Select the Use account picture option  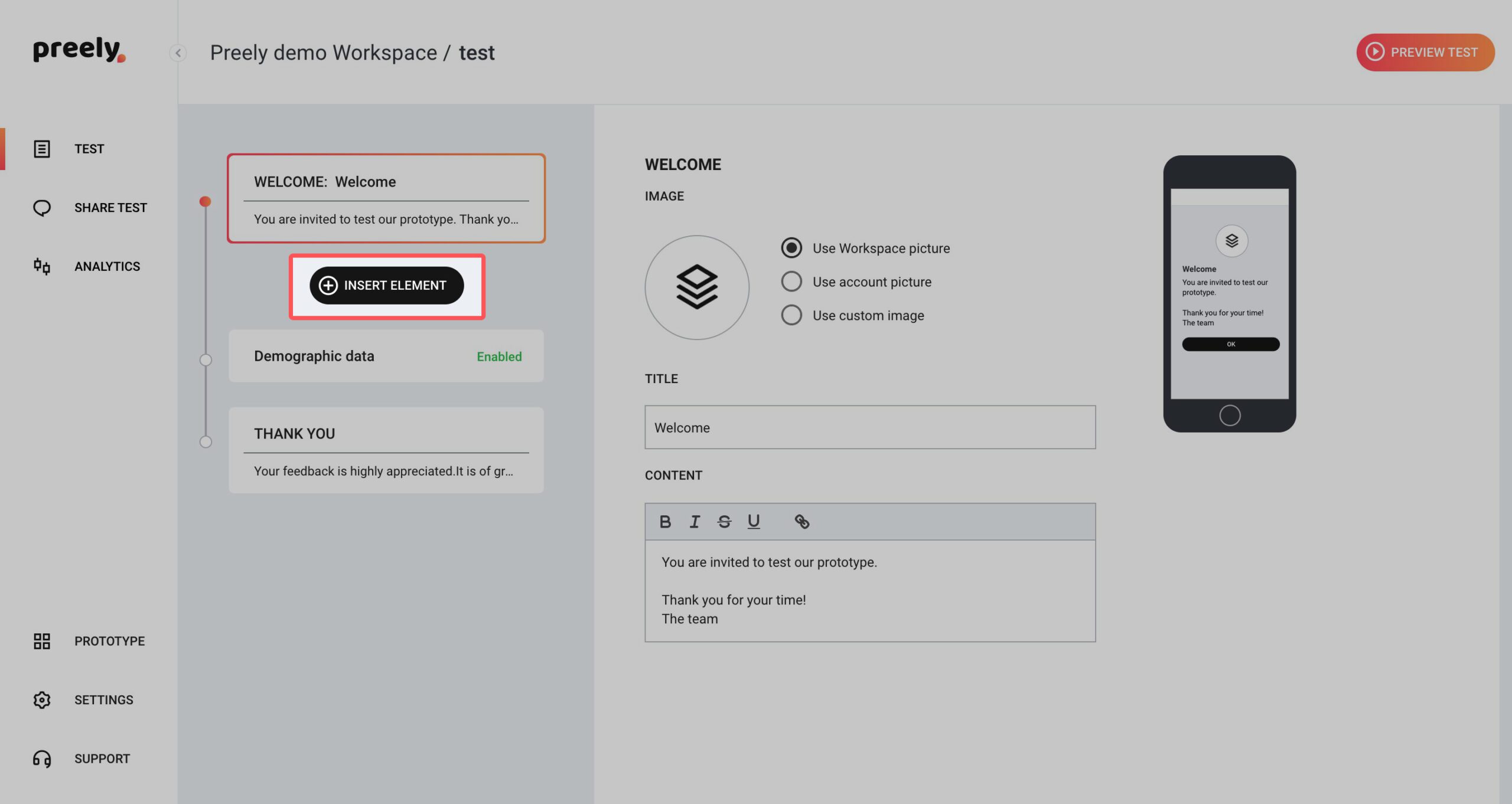tap(791, 282)
